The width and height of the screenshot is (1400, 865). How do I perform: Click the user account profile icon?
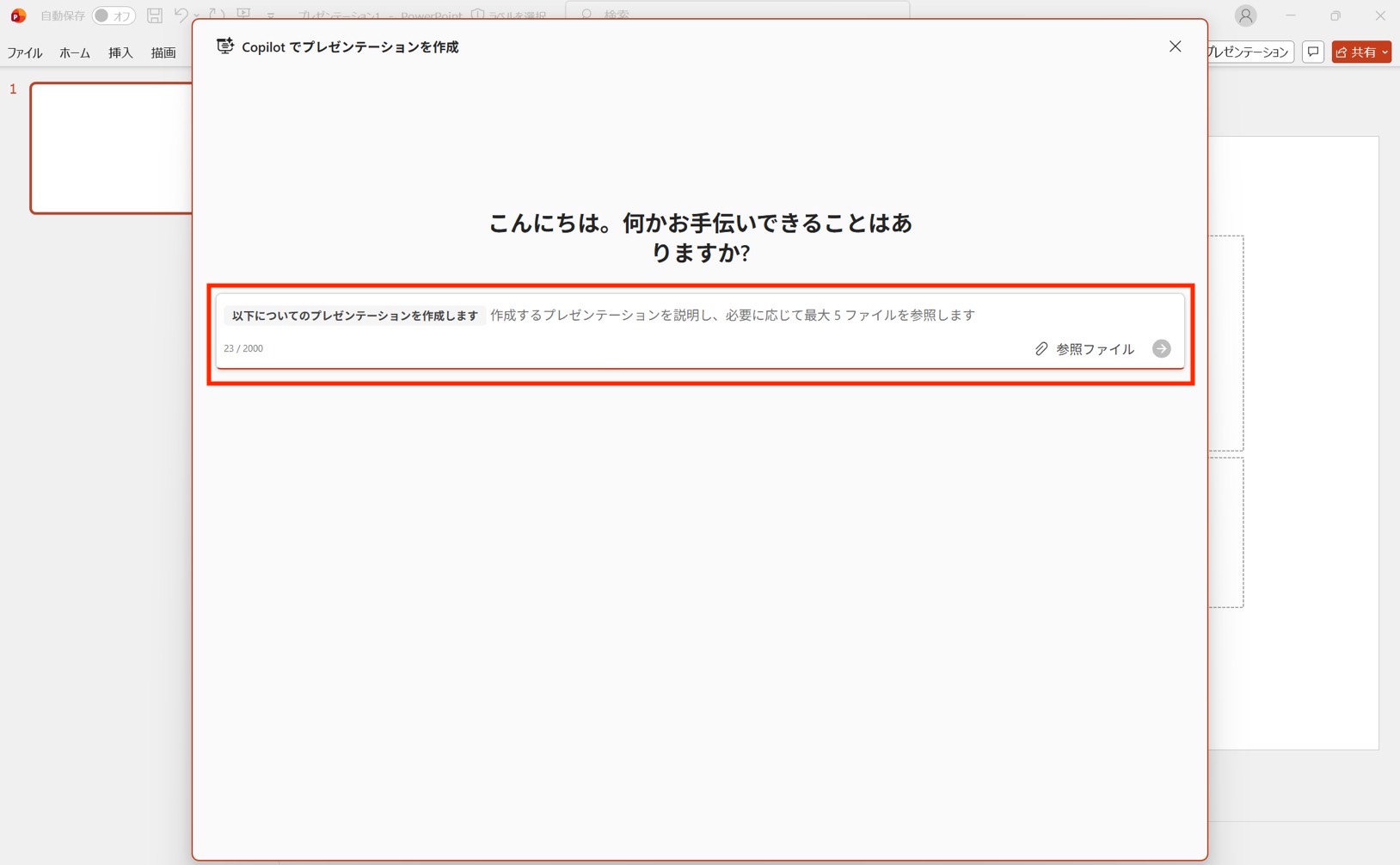(1244, 15)
